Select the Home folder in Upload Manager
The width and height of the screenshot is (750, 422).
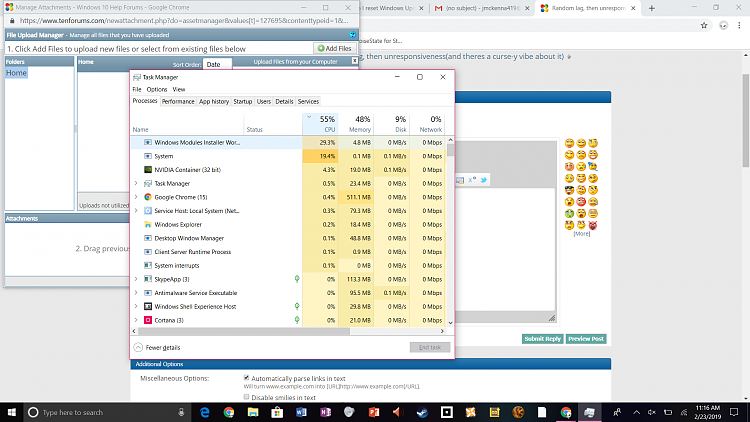click(16, 73)
